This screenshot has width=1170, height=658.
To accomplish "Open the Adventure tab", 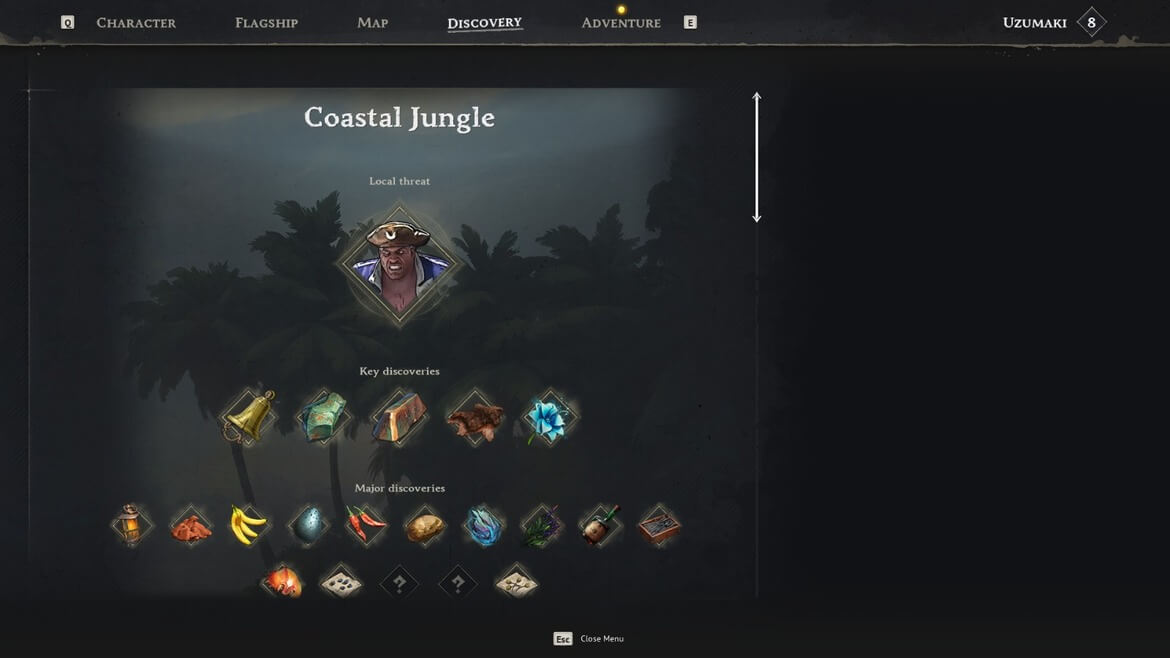I will [x=621, y=23].
